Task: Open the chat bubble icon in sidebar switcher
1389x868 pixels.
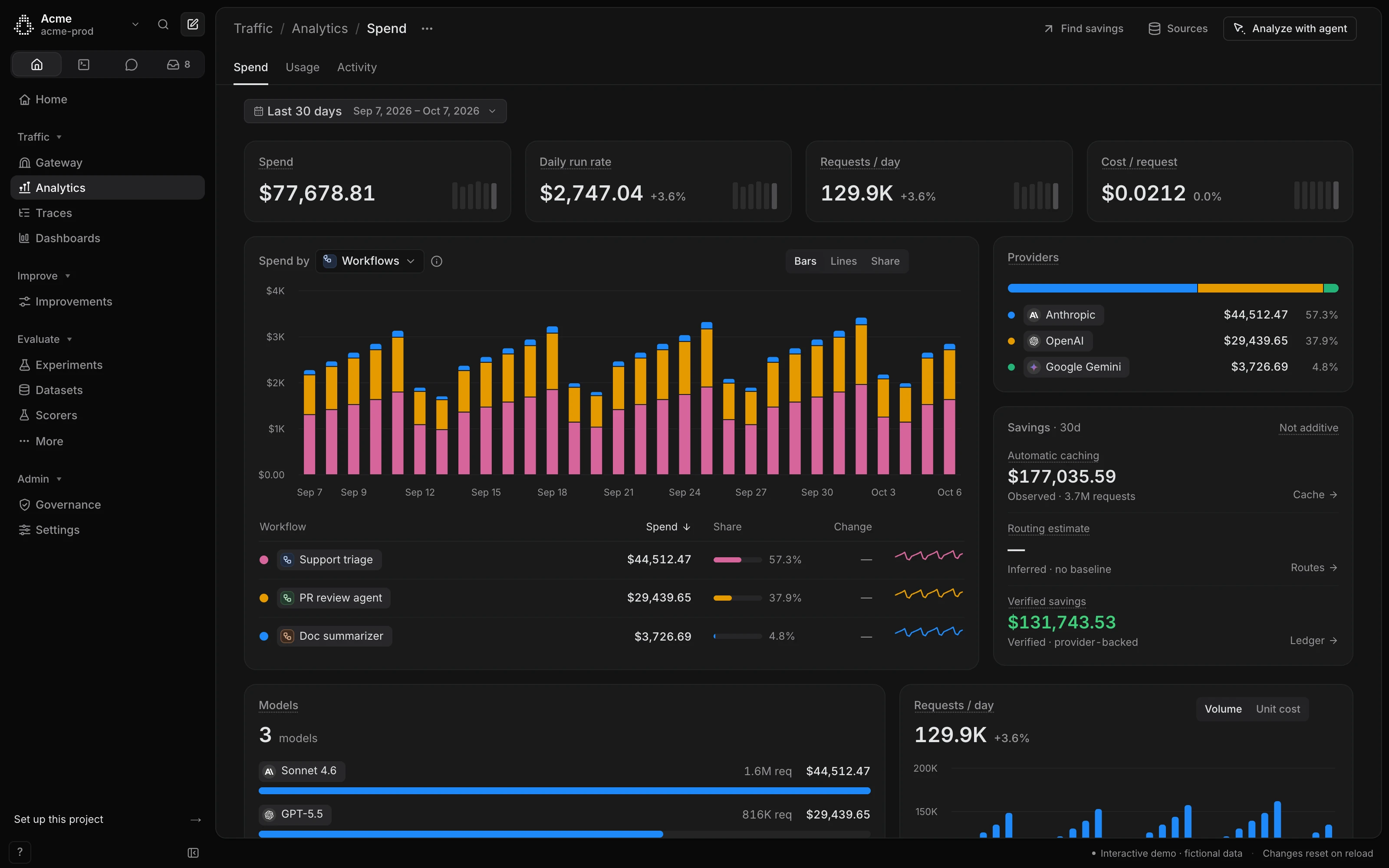Action: pos(132,64)
